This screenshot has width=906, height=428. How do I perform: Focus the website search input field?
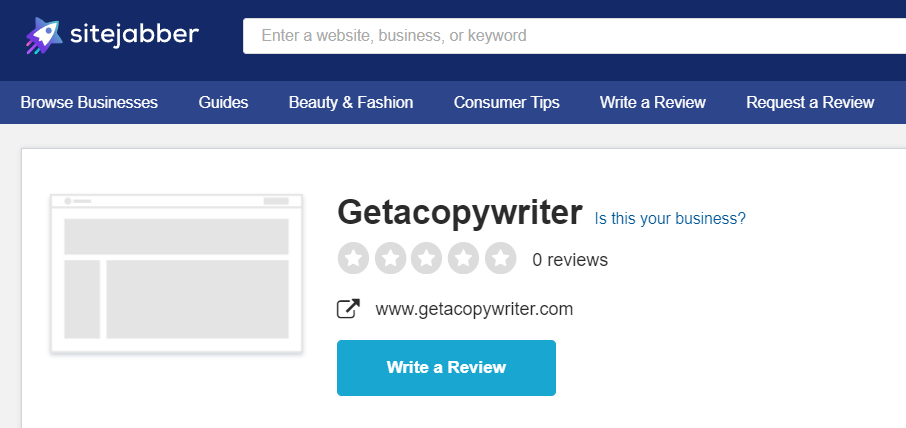pos(574,36)
